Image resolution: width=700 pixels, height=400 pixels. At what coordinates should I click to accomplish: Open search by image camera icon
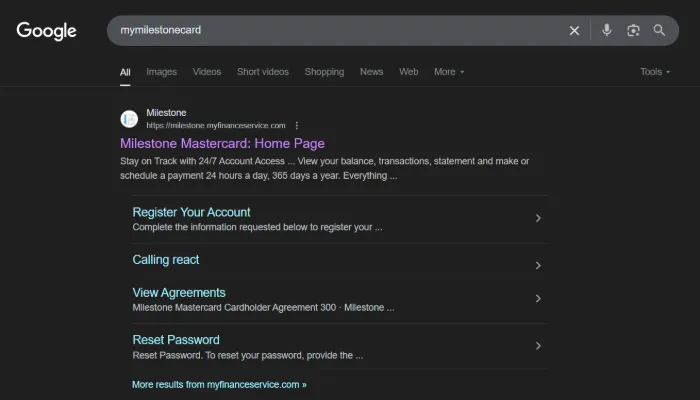tap(633, 30)
